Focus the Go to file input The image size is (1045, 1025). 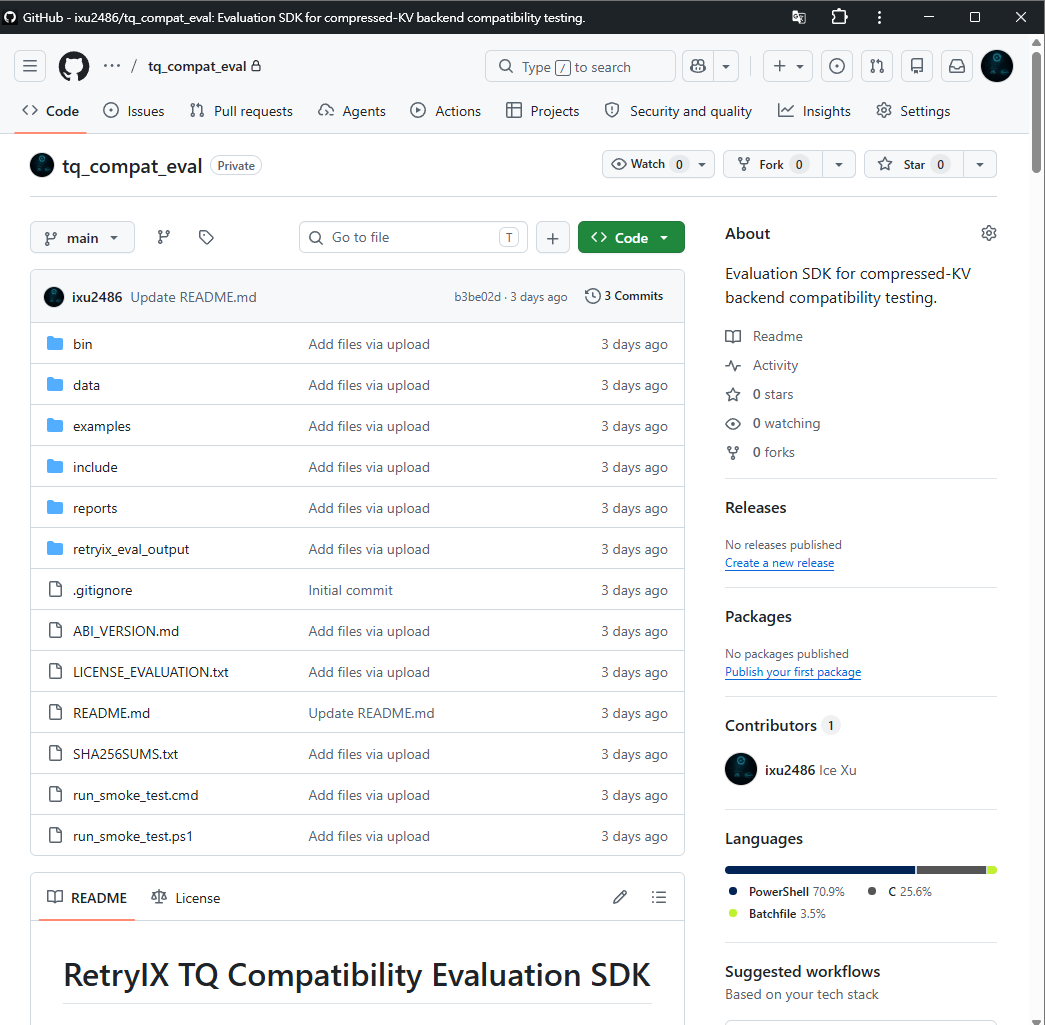[x=413, y=237]
